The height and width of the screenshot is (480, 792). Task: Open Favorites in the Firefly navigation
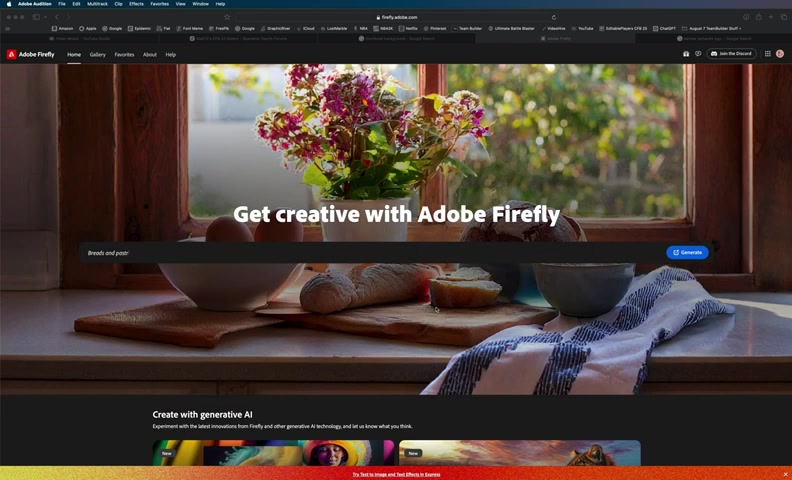(x=124, y=55)
